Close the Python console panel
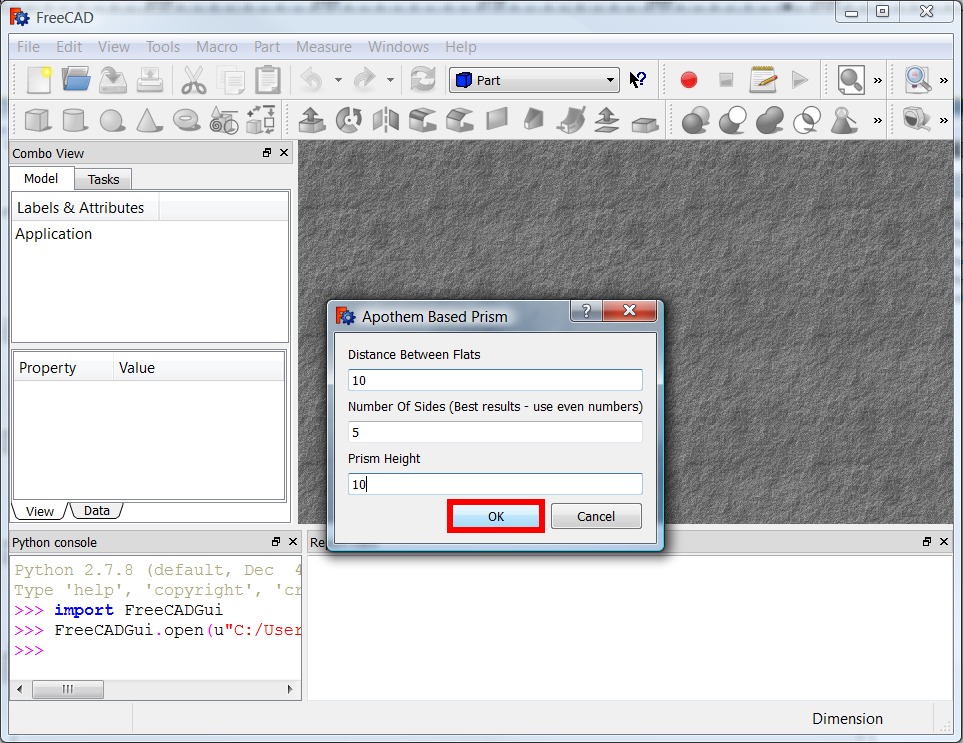 [x=293, y=542]
